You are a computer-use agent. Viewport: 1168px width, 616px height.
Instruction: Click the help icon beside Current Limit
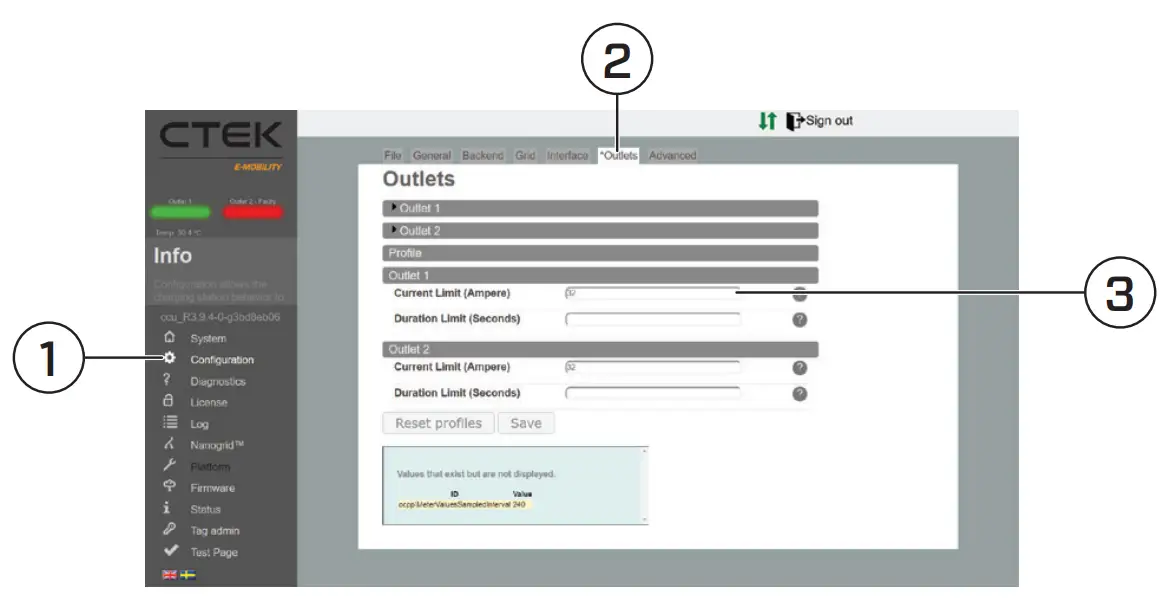click(798, 293)
